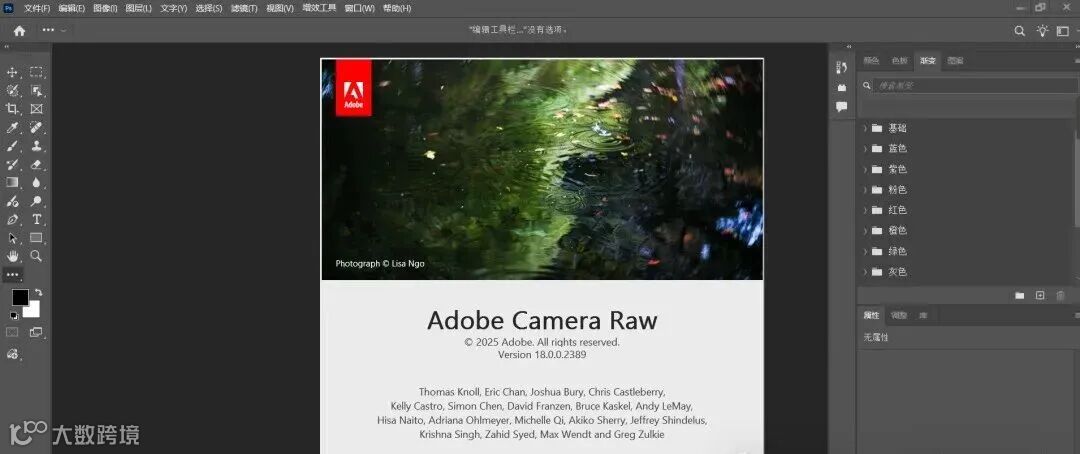This screenshot has width=1080, height=454.
Task: Select the Horizontal Type tool
Action: [37, 220]
